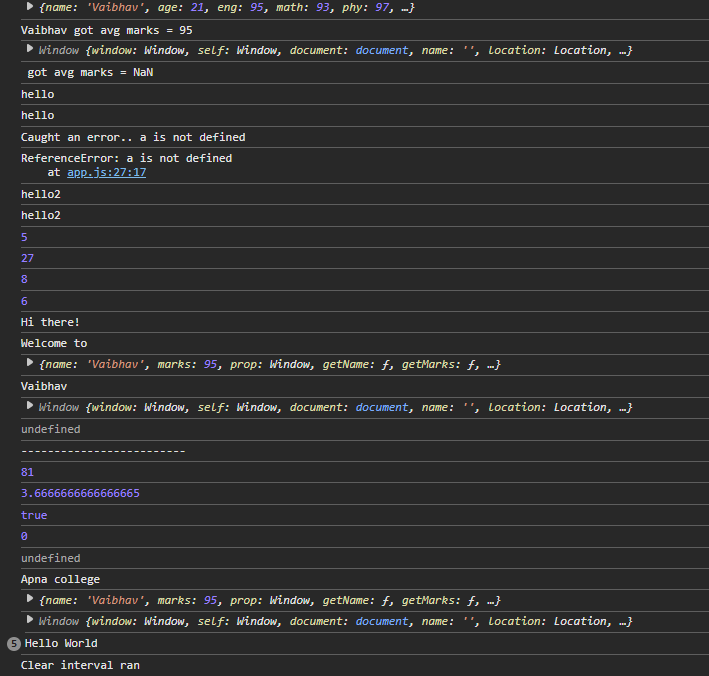Screen dimensions: 709x676
Task: Select the 'Vaibhav got avg marks = 95' line
Action: pos(107,30)
